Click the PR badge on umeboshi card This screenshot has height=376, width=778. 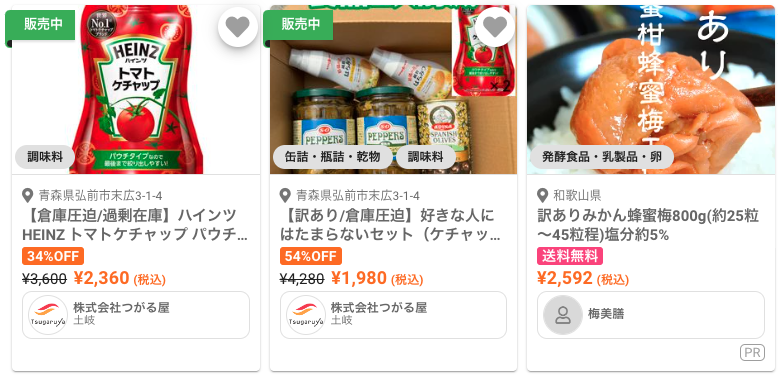click(752, 353)
